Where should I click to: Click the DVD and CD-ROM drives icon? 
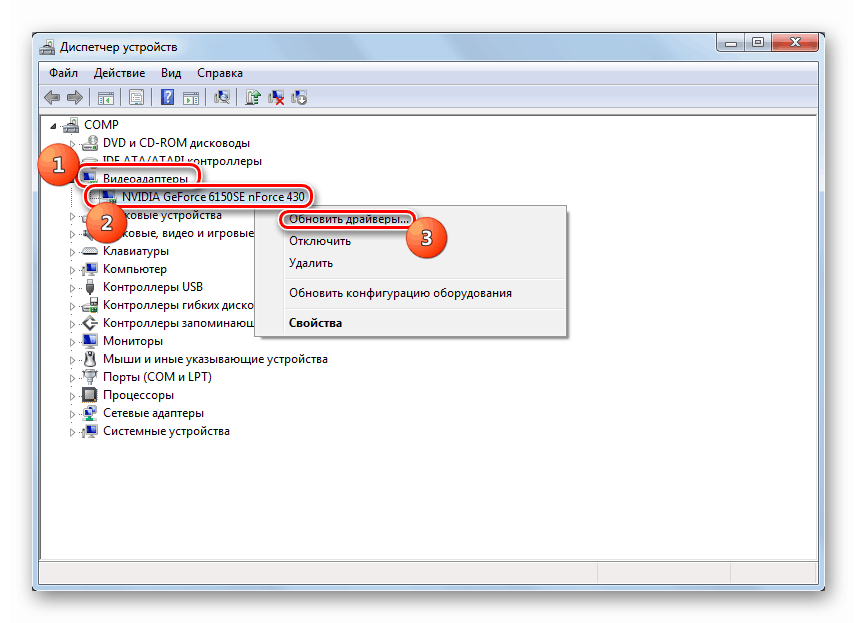pyautogui.click(x=90, y=143)
